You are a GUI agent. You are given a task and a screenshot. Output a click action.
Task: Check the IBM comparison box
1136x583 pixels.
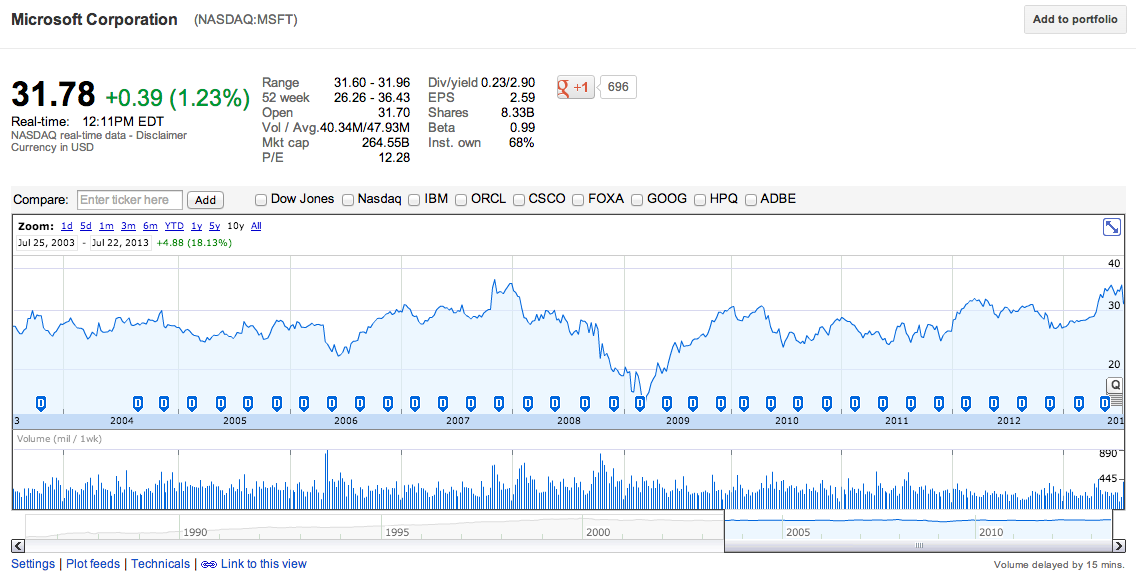(414, 200)
